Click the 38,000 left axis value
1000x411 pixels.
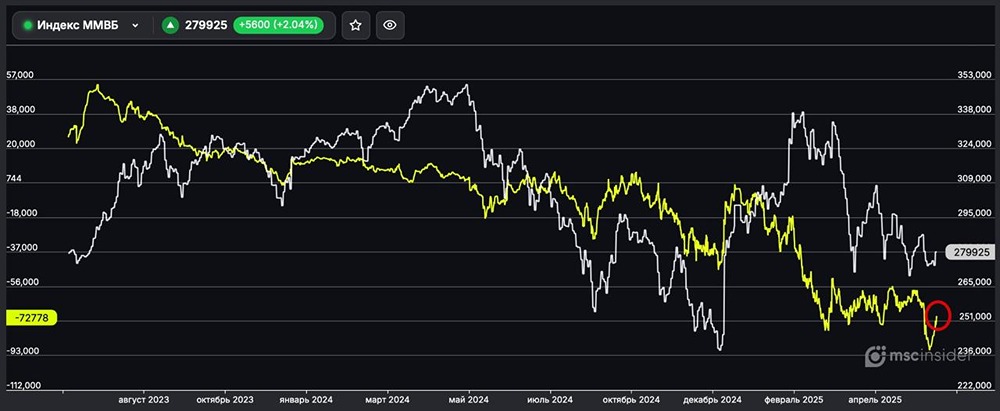[20, 110]
